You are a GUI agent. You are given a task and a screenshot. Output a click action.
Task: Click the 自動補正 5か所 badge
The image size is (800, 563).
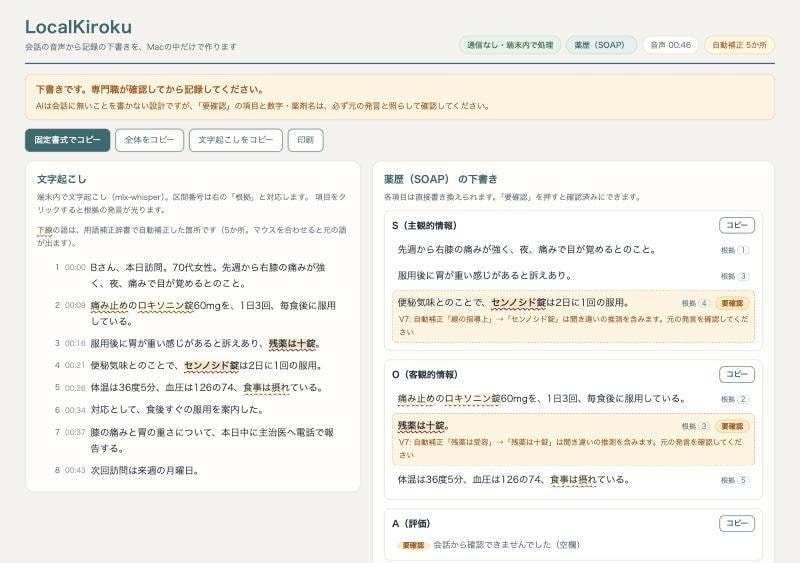[x=739, y=45]
